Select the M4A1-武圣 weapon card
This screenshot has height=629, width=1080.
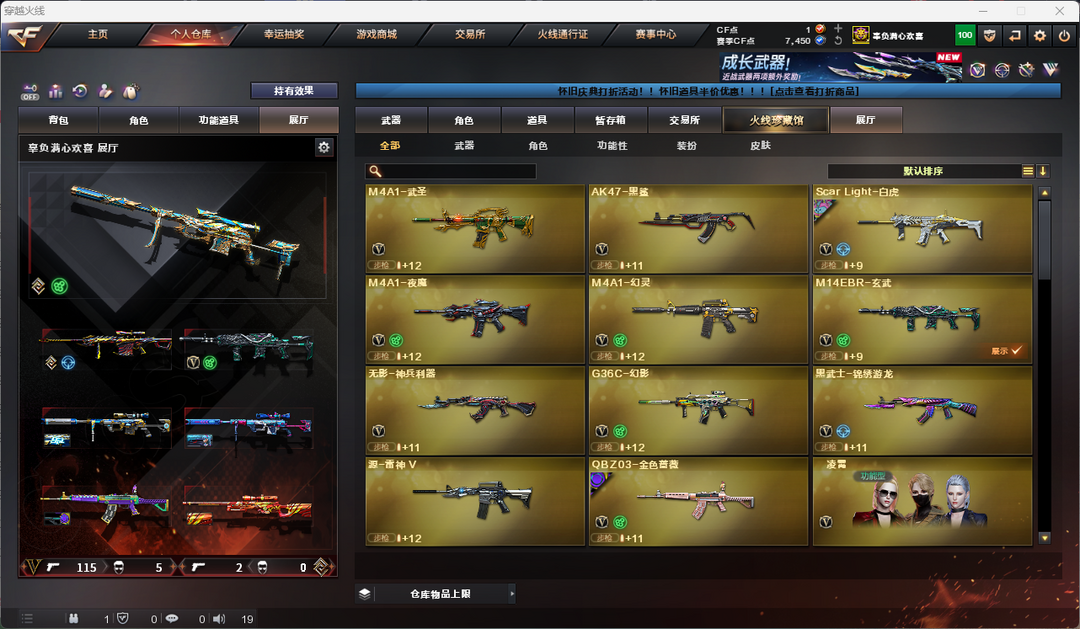(x=475, y=229)
